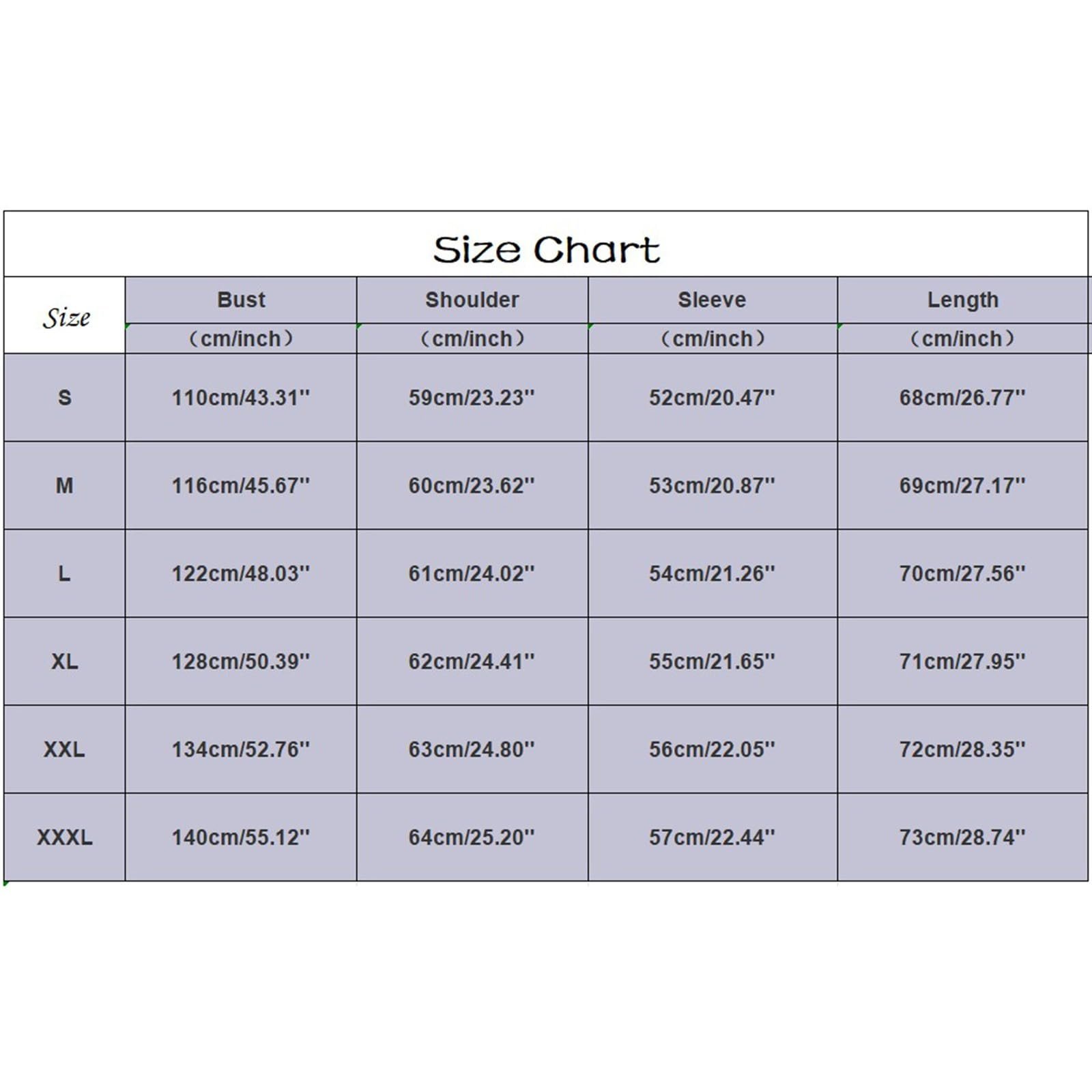Select the S size row label
This screenshot has height=1092, width=1092.
(x=65, y=397)
